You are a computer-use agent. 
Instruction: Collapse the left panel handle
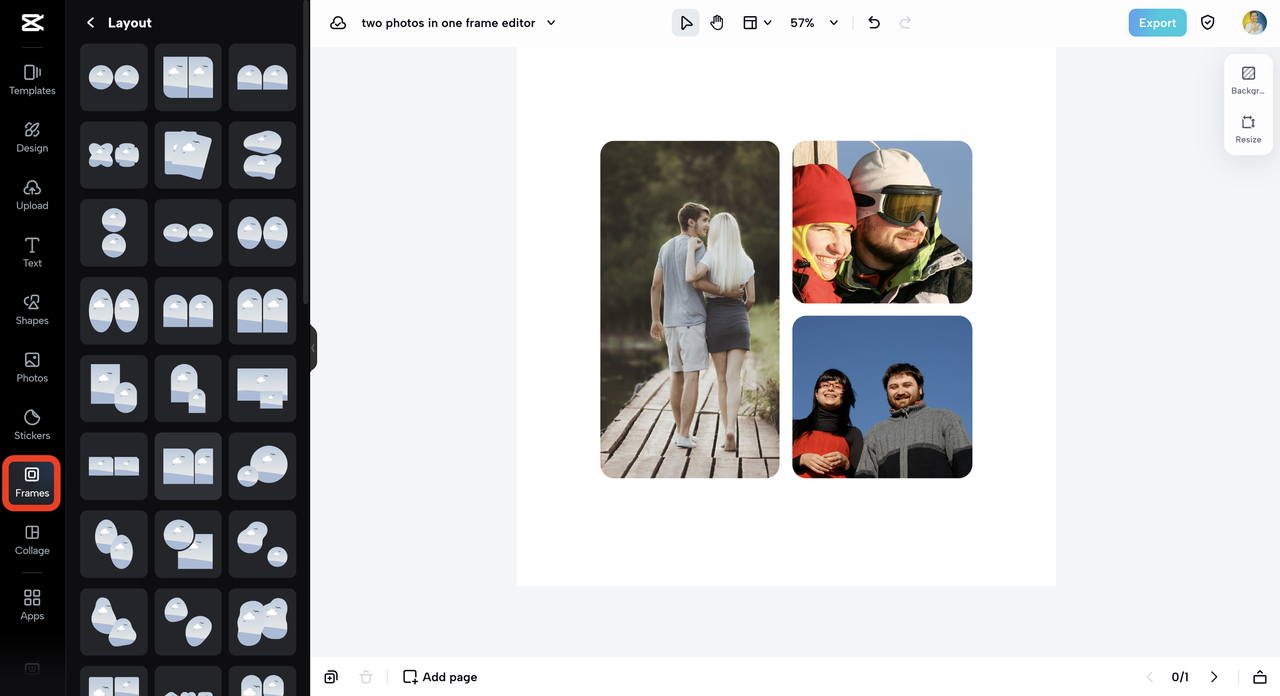(x=313, y=348)
